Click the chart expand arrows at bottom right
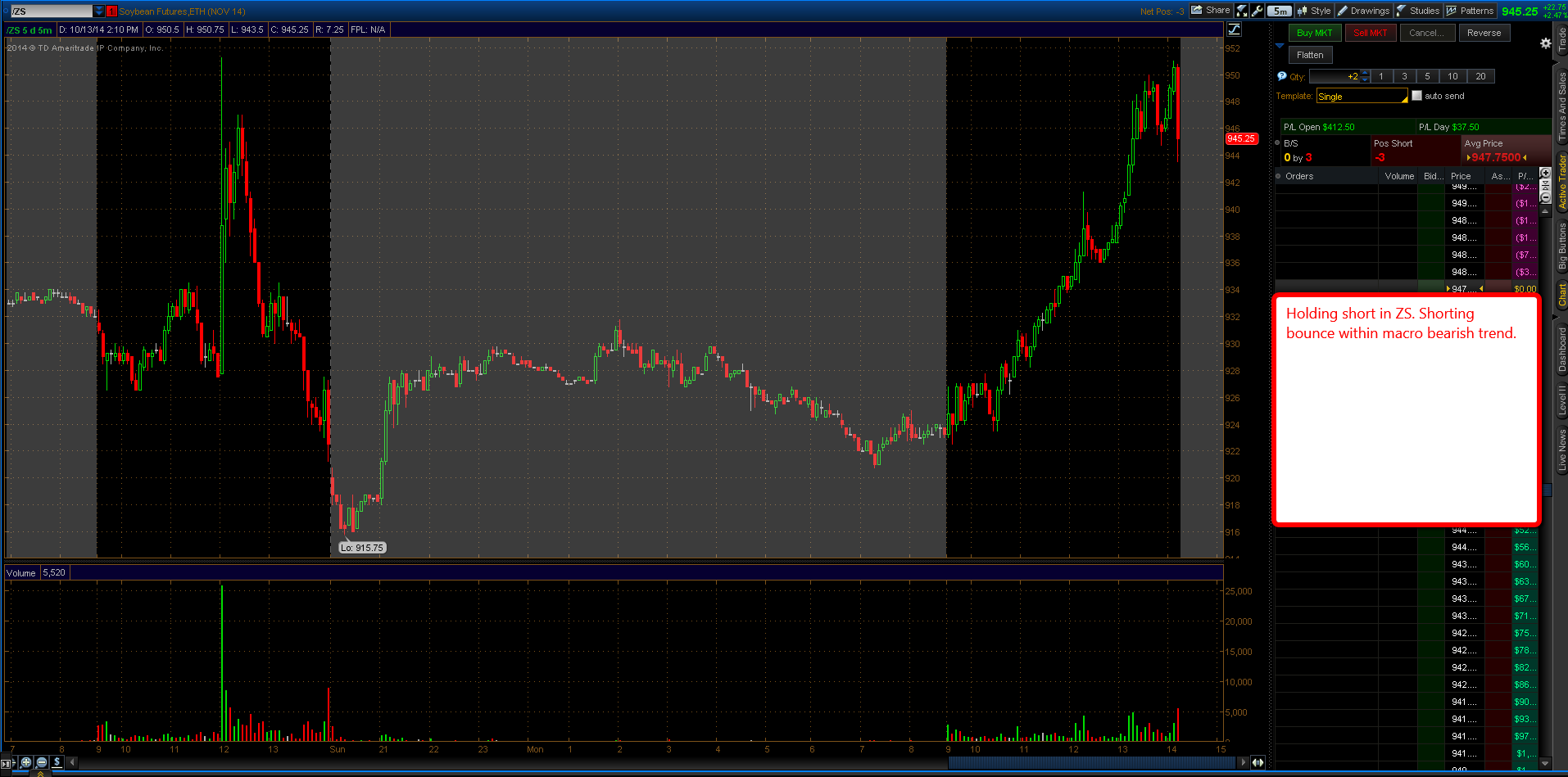The image size is (1568, 777). tap(1258, 762)
